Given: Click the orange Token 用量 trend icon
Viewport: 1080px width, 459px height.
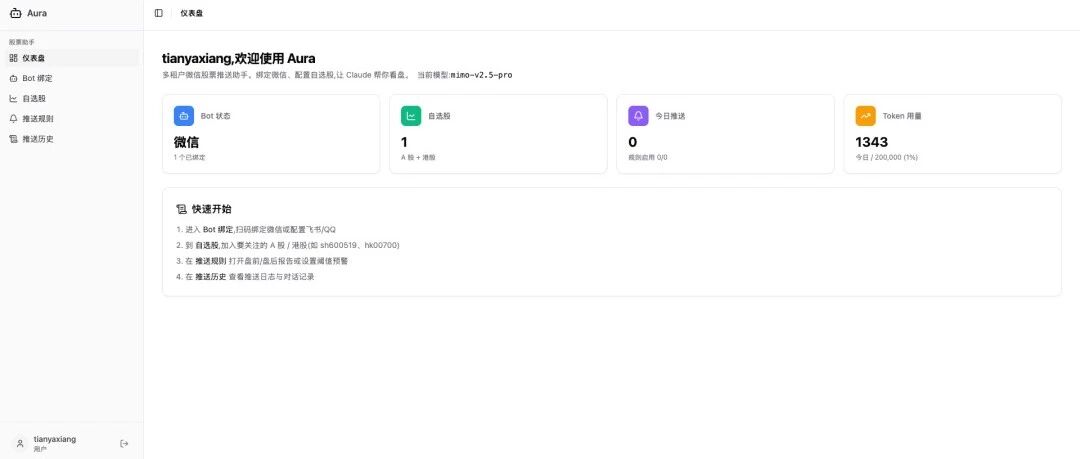Looking at the screenshot, I should pos(866,116).
